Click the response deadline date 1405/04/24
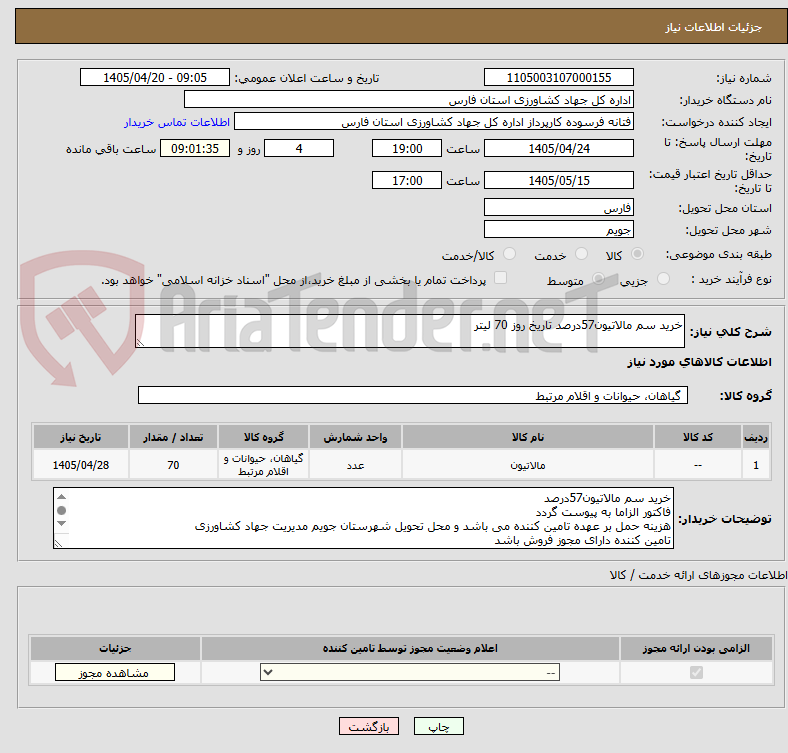Image resolution: width=788 pixels, height=753 pixels. [558, 148]
